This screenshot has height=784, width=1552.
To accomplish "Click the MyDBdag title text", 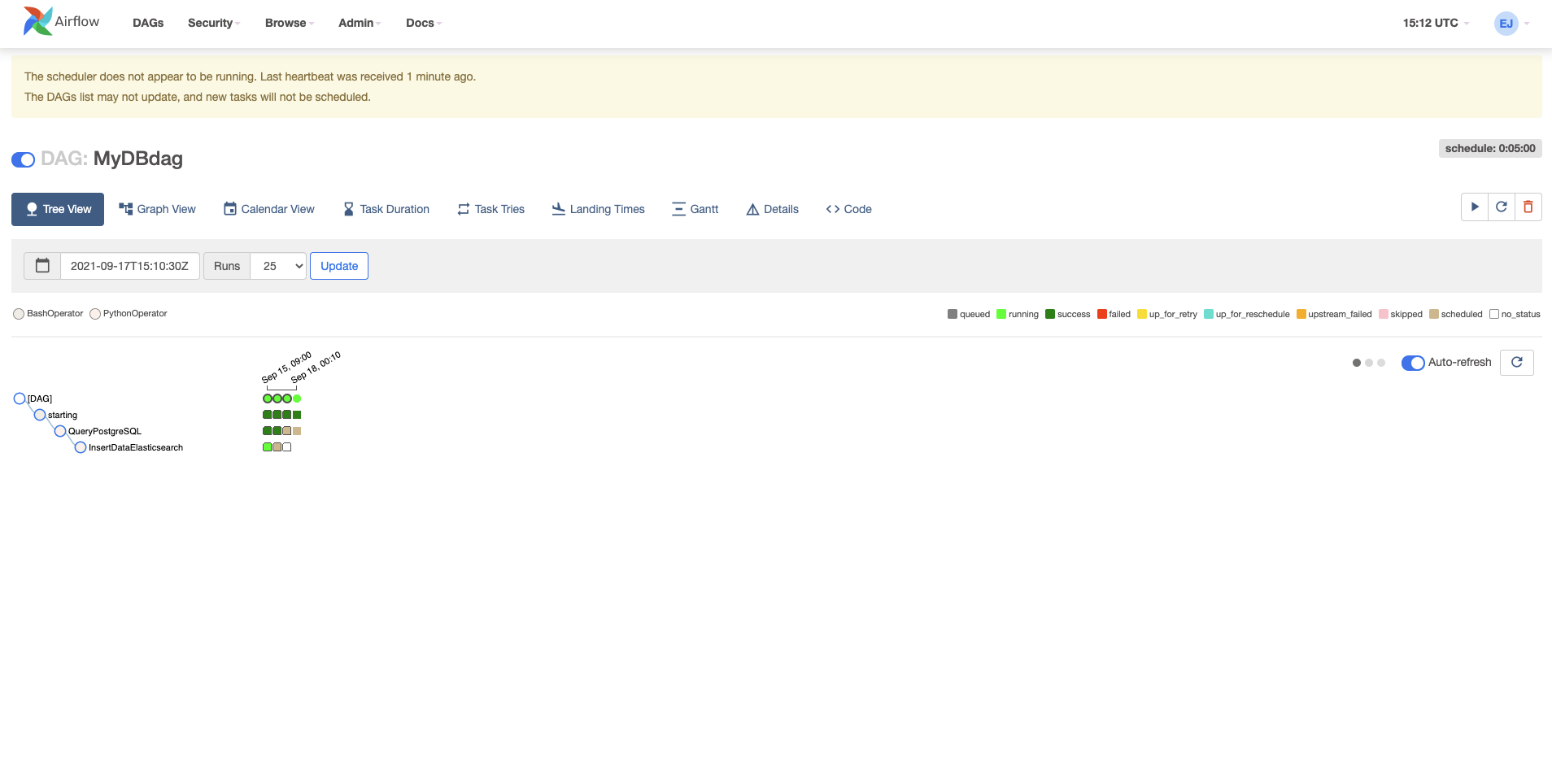I will (138, 159).
